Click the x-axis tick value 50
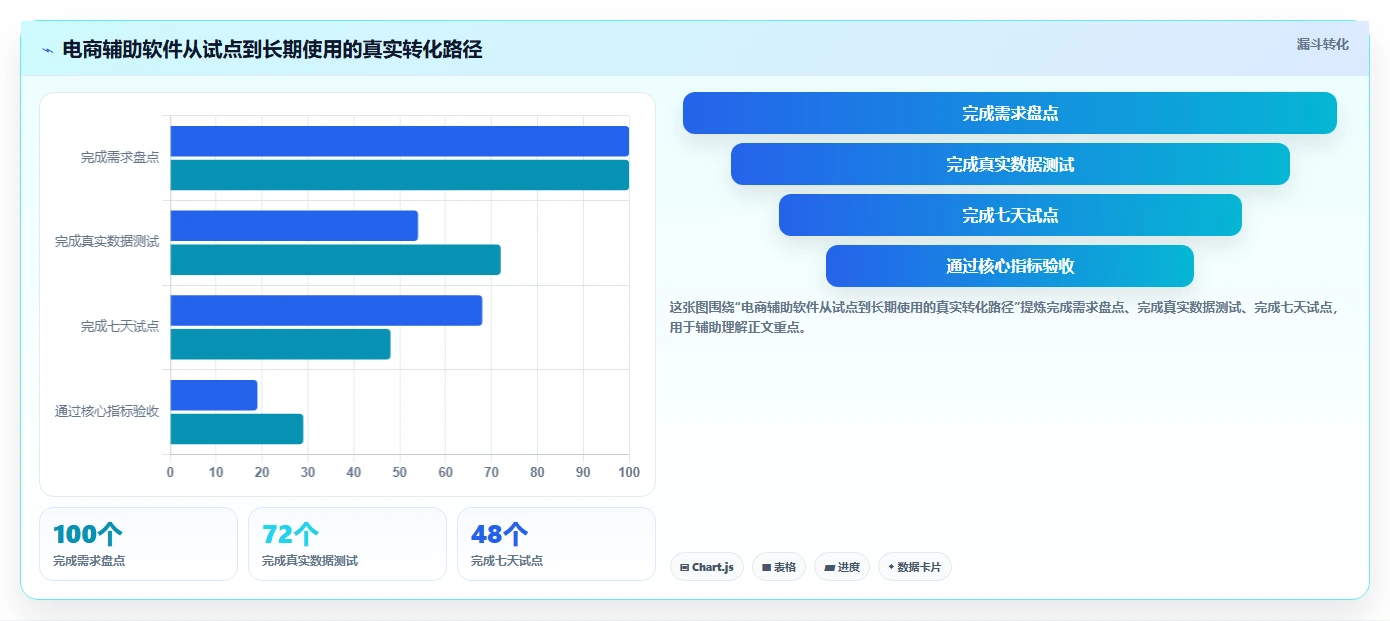 (400, 472)
